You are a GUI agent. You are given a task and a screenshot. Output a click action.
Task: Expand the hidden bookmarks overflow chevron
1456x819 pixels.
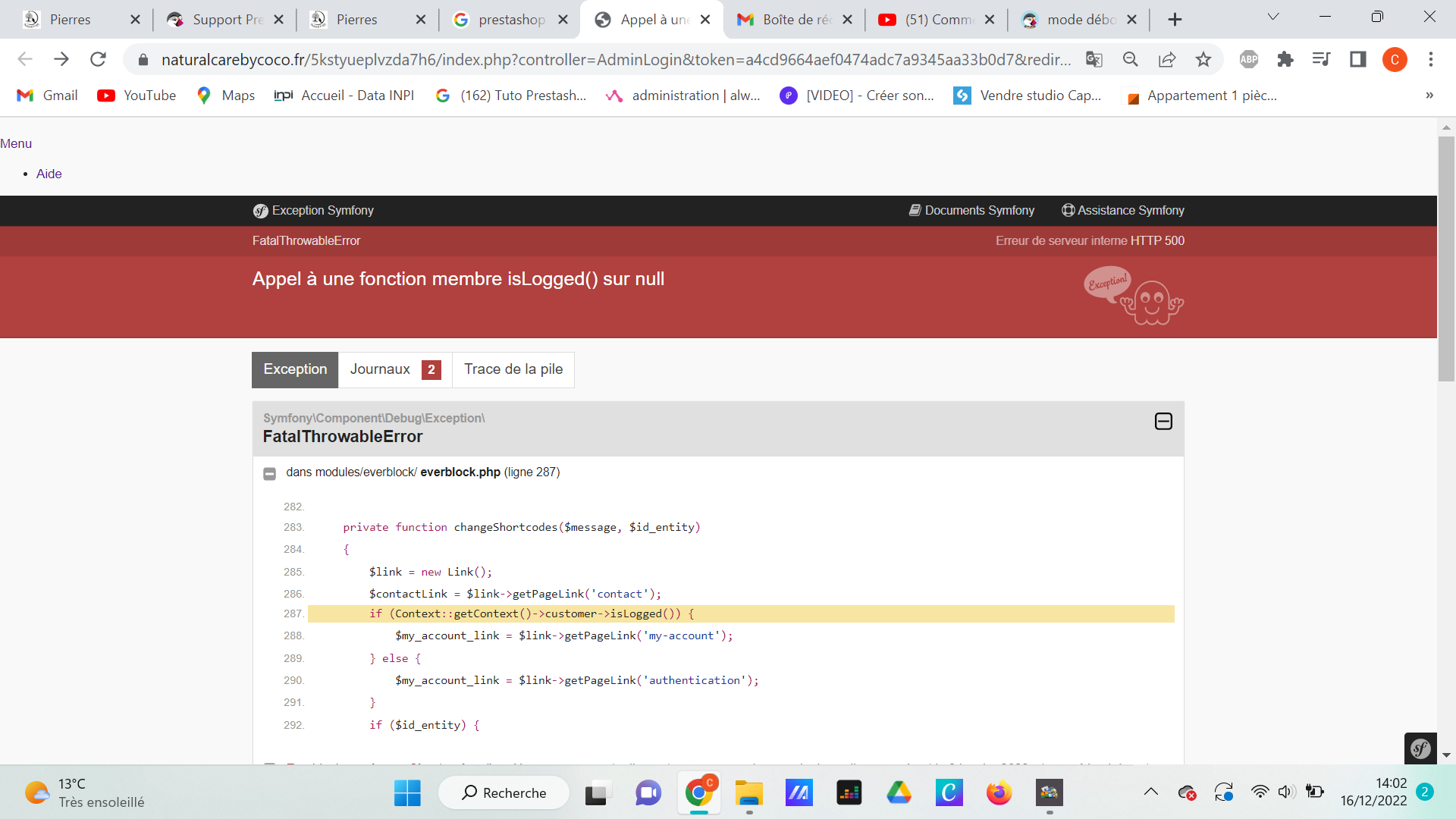click(x=1429, y=96)
